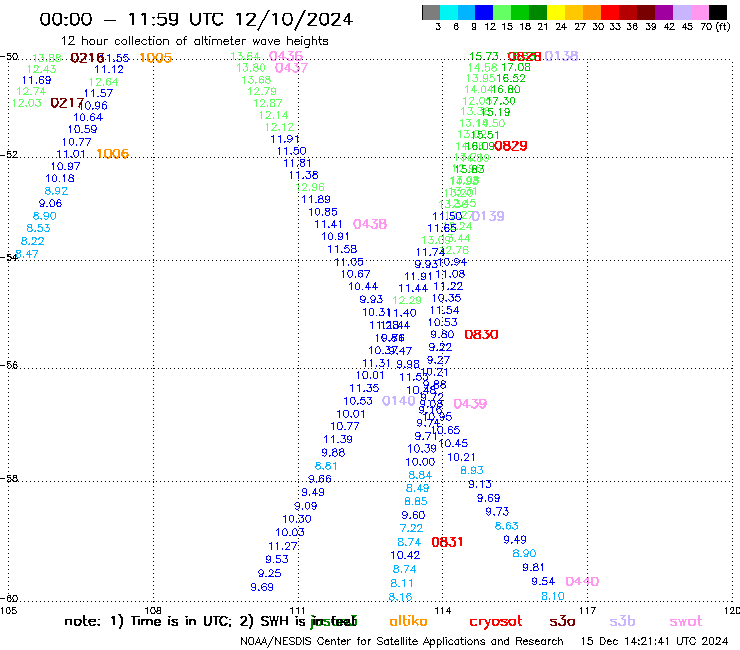Viewport: 740px width, 650px height.
Task: Click the orange 1005 altika time marker
Action: tap(156, 58)
